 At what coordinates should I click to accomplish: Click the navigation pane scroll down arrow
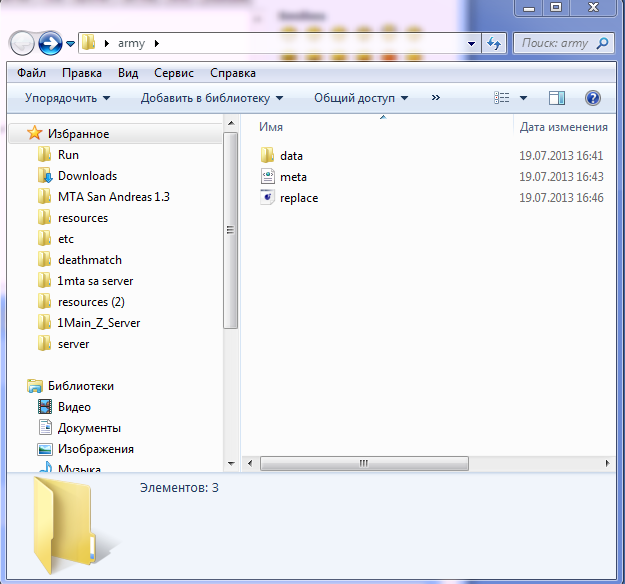(231, 464)
